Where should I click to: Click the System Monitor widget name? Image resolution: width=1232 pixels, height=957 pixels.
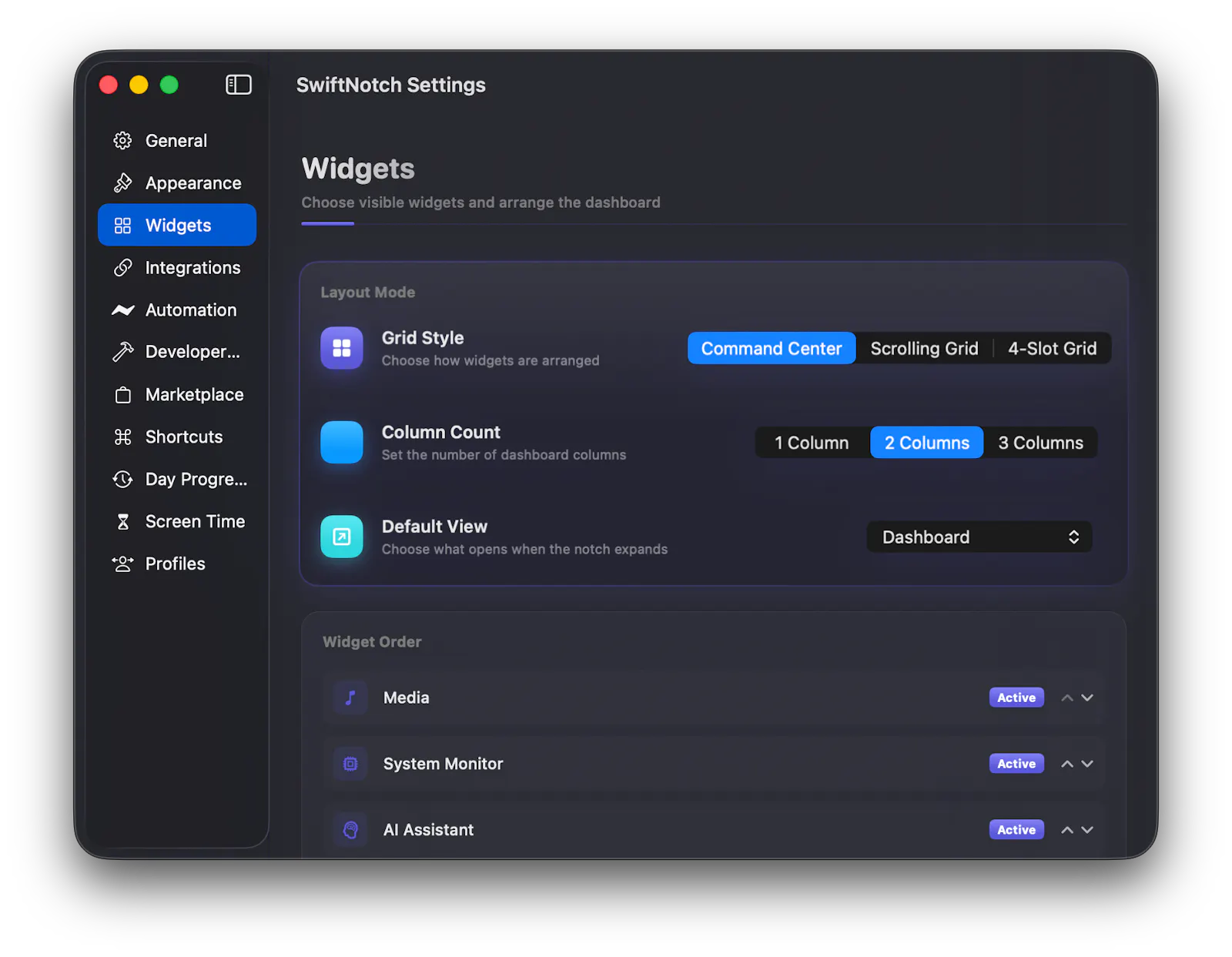(444, 764)
